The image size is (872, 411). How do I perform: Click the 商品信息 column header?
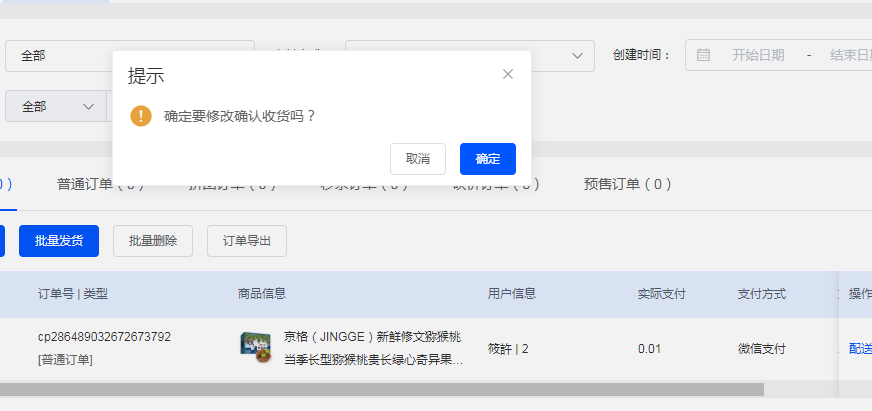click(x=262, y=294)
